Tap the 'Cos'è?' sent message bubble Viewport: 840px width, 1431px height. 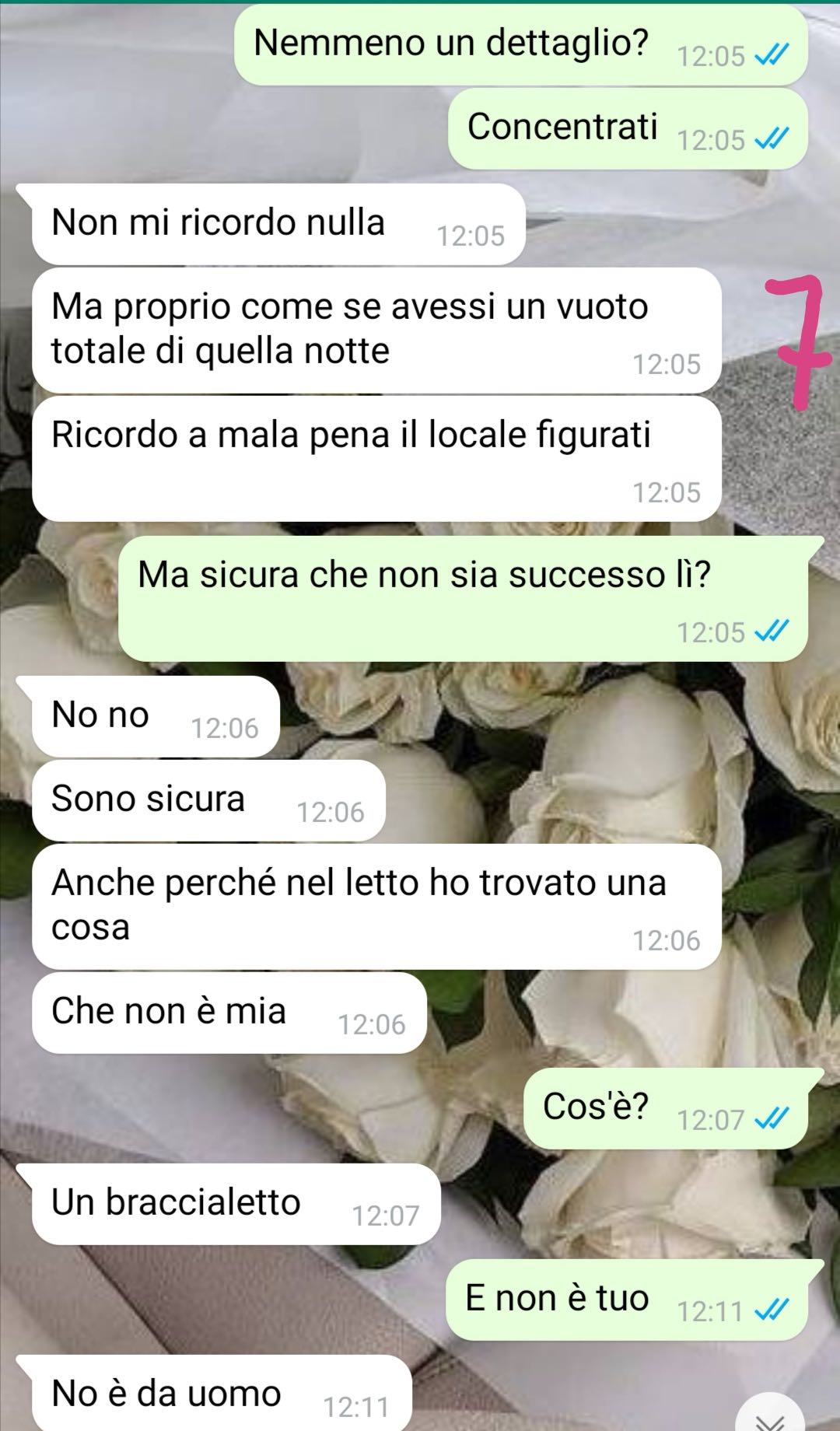coord(666,1108)
